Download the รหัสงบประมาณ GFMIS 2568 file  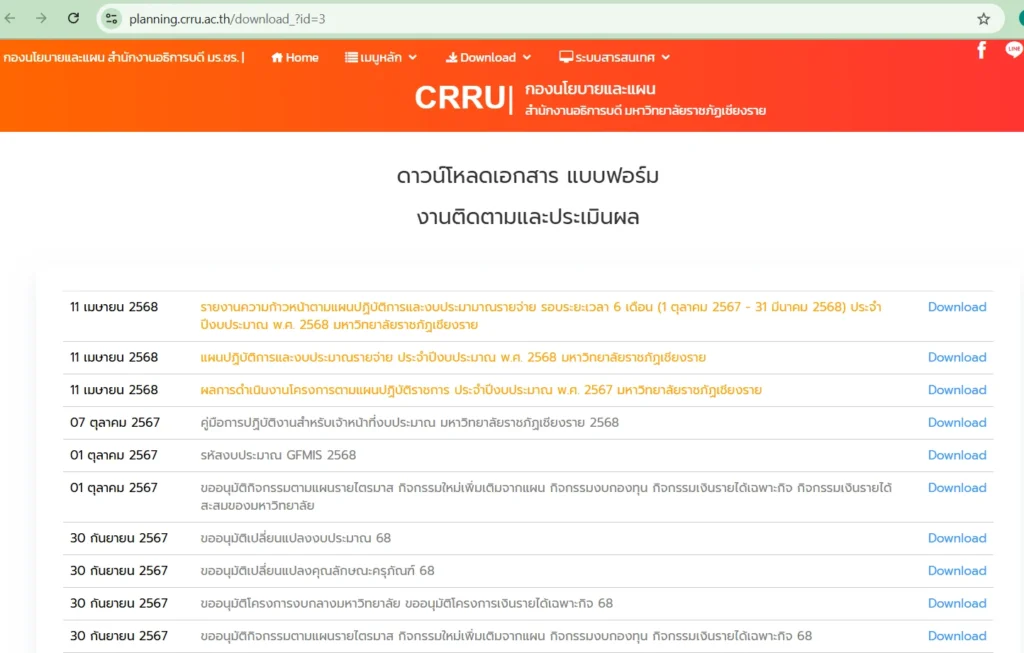[x=957, y=455]
